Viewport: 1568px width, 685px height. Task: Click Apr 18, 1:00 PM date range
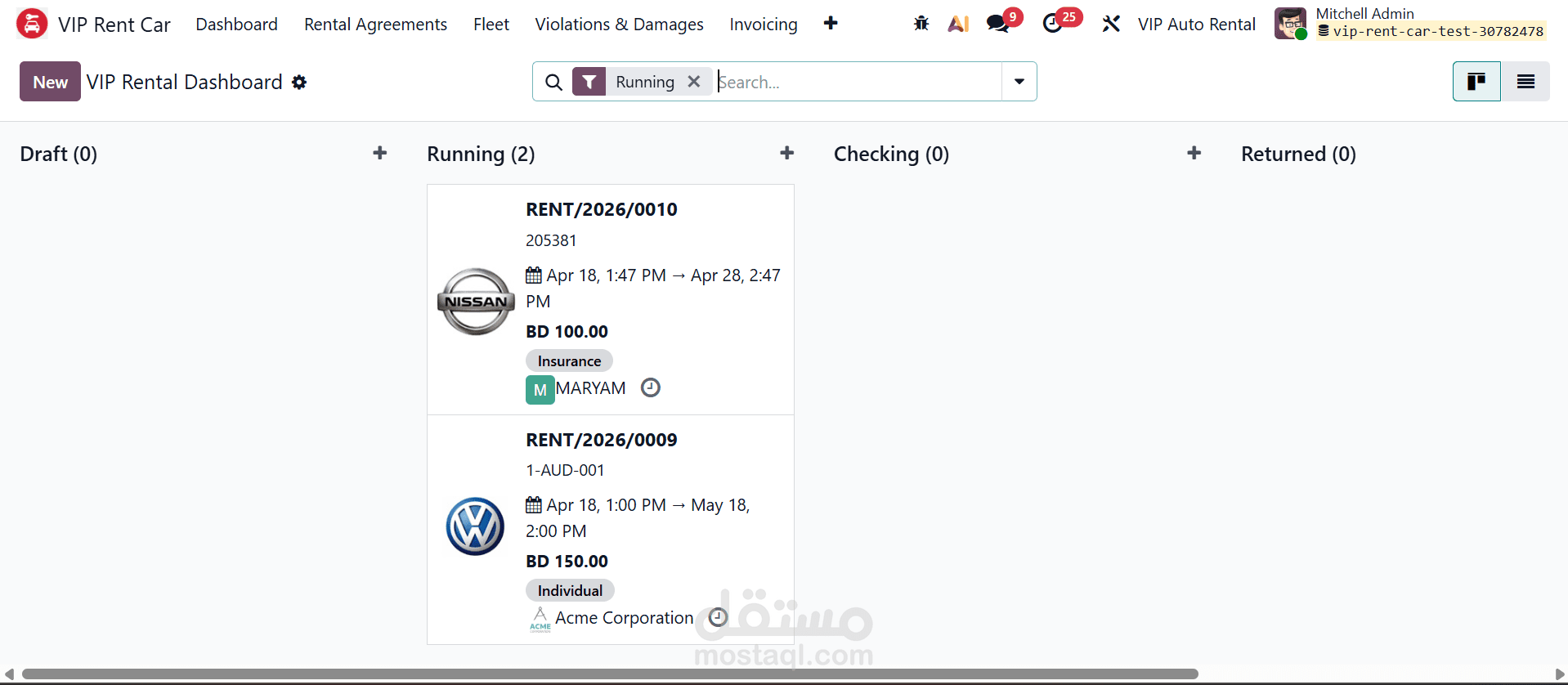(x=638, y=517)
